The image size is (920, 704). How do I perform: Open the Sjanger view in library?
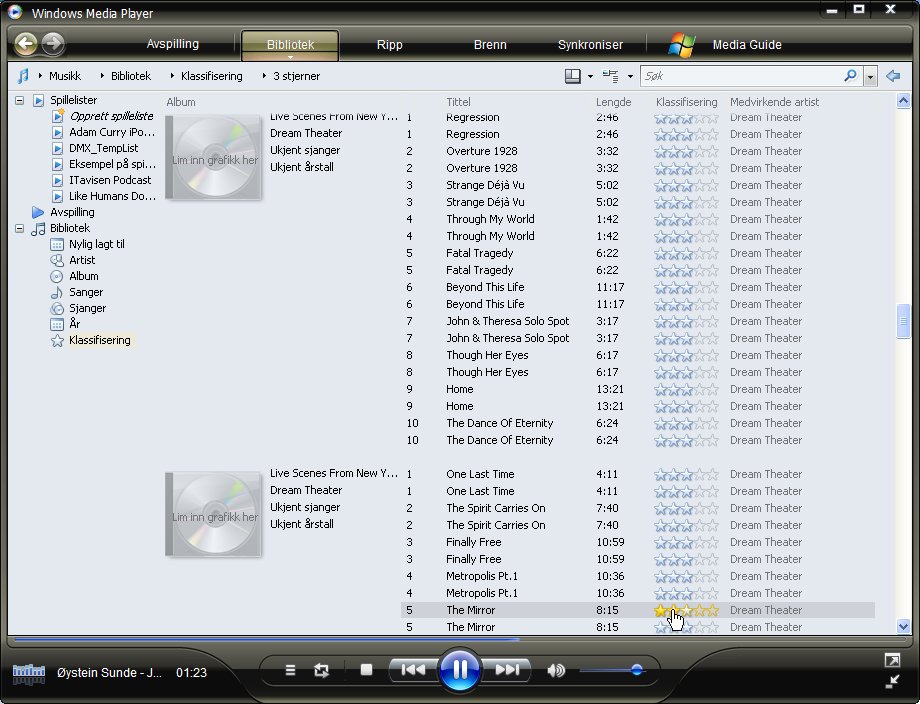point(87,308)
